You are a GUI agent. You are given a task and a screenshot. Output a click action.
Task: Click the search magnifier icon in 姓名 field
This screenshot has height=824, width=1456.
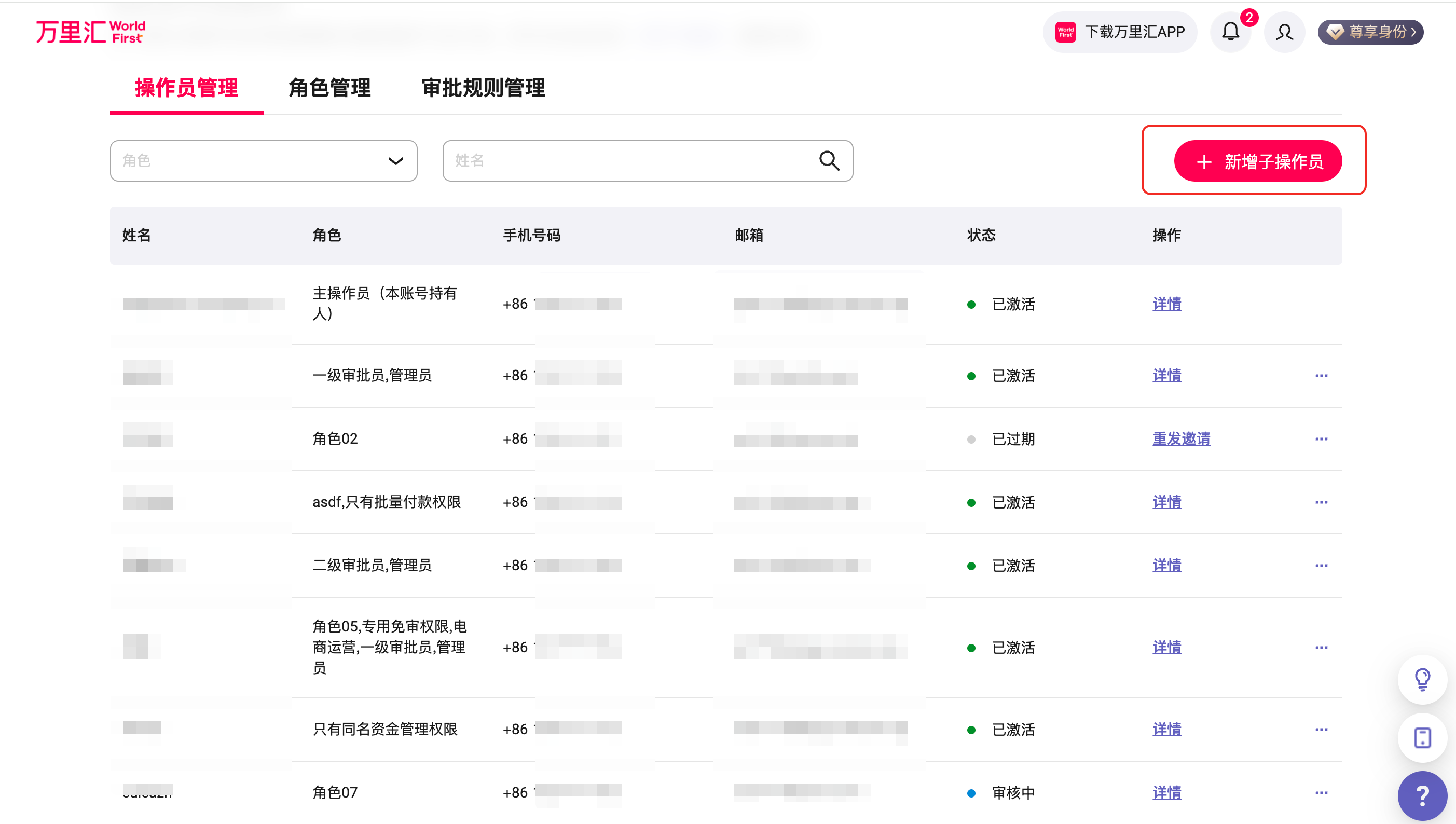click(829, 161)
